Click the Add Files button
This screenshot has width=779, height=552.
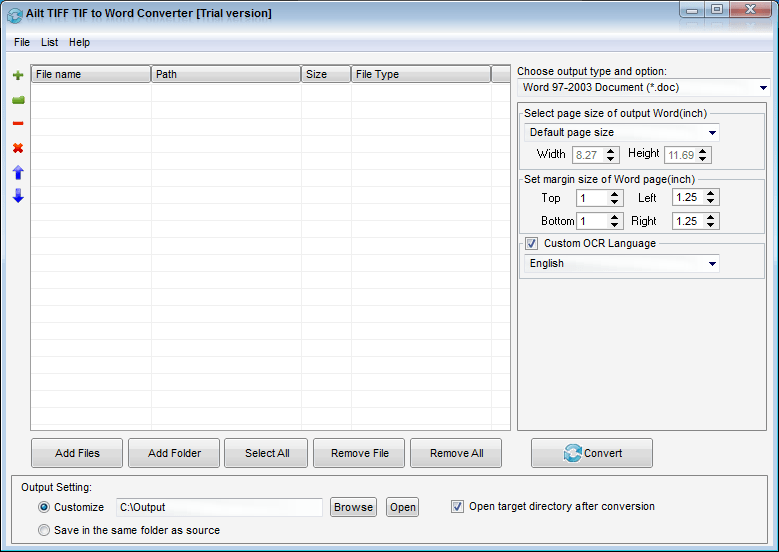[x=77, y=453]
